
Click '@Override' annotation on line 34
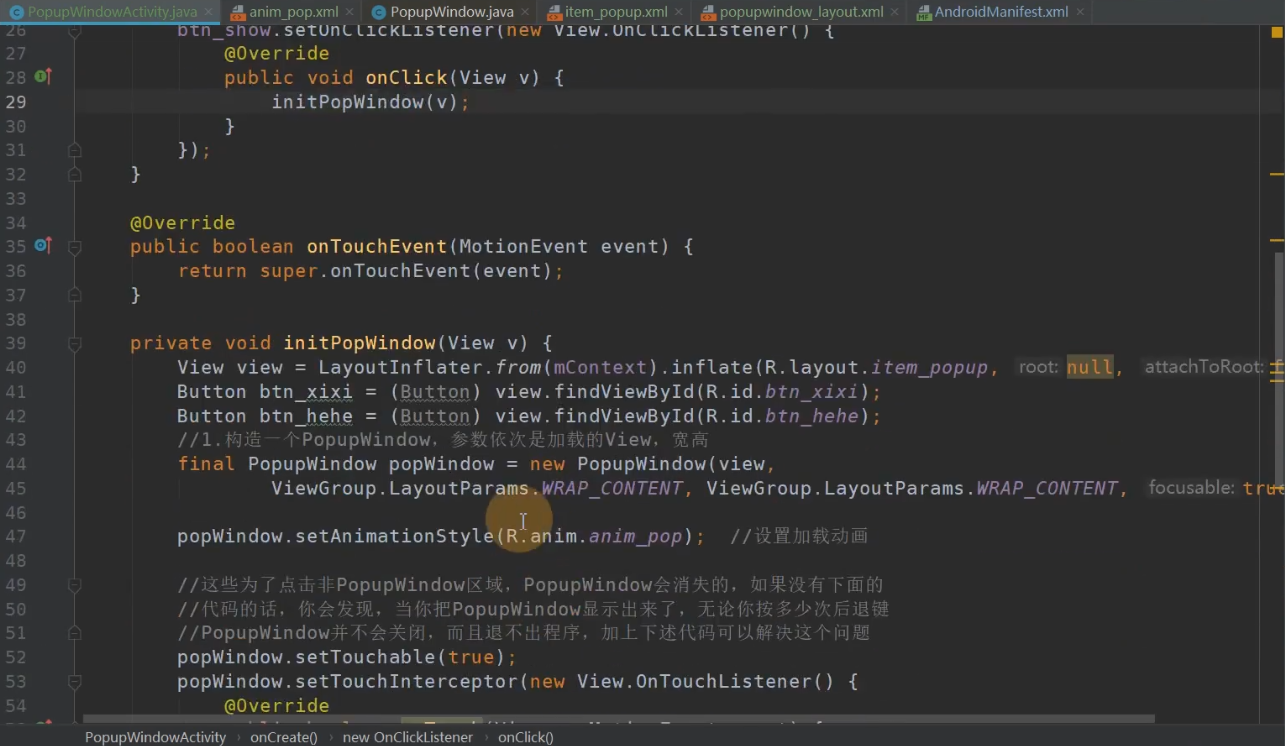(x=183, y=222)
